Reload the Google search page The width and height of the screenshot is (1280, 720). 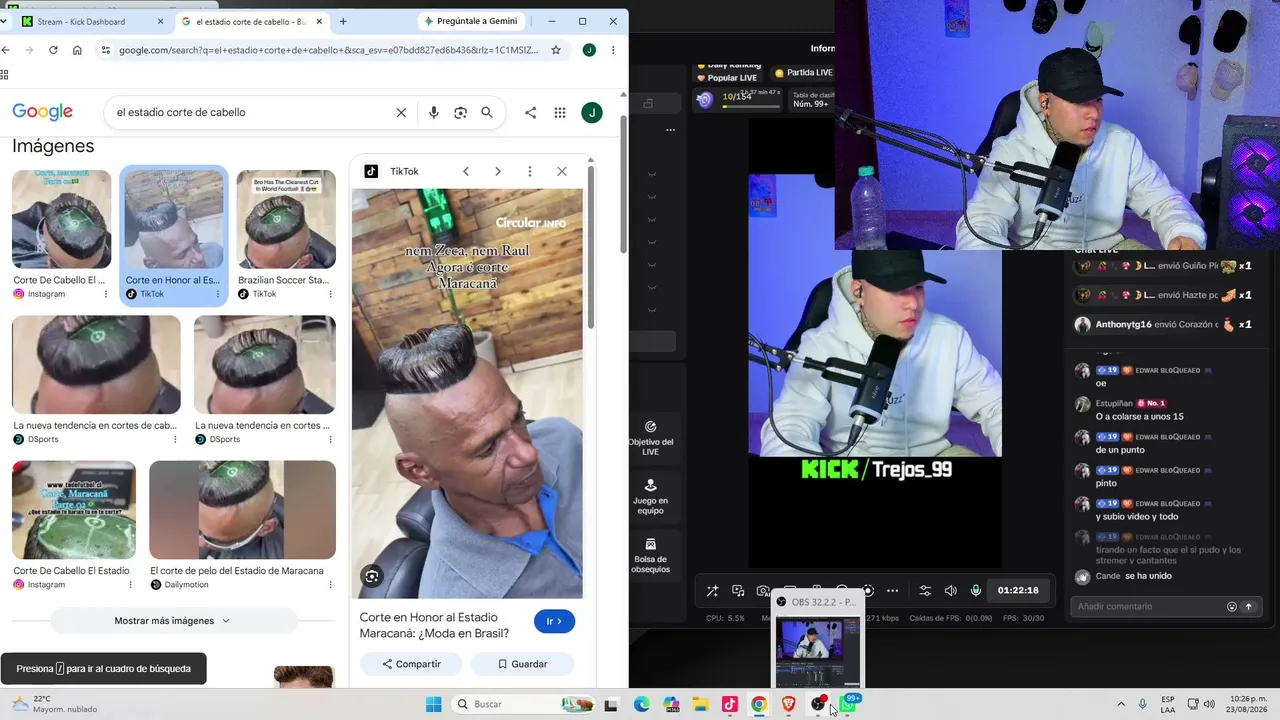click(x=52, y=50)
